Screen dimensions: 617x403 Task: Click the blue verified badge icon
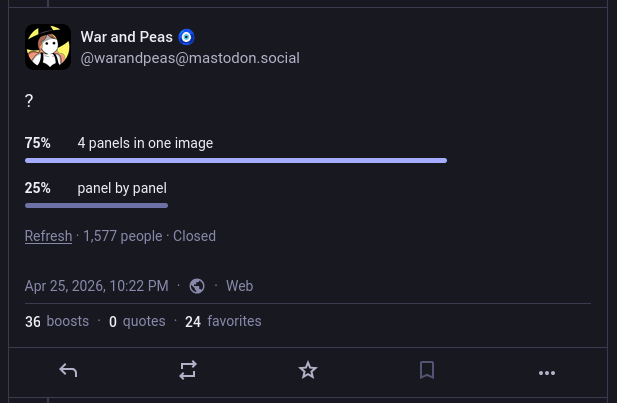point(186,37)
